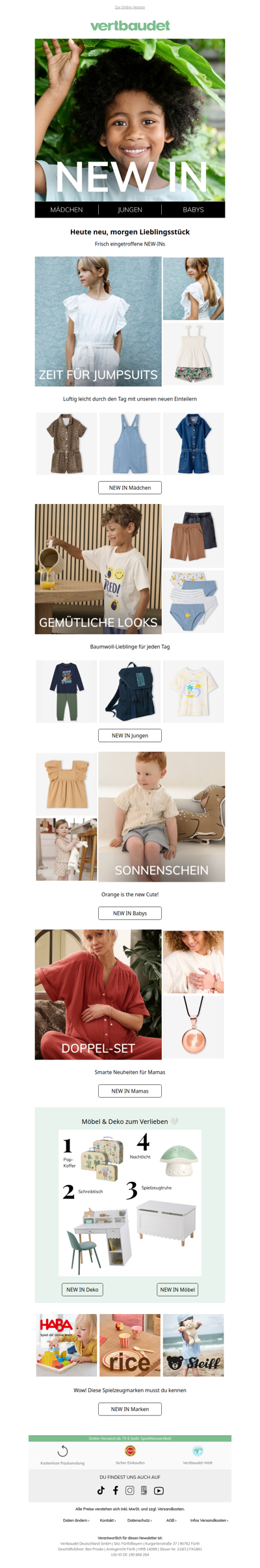Click the Sicher Einkaufen trust badge icon
The height and width of the screenshot is (1568, 260).
(x=130, y=1450)
